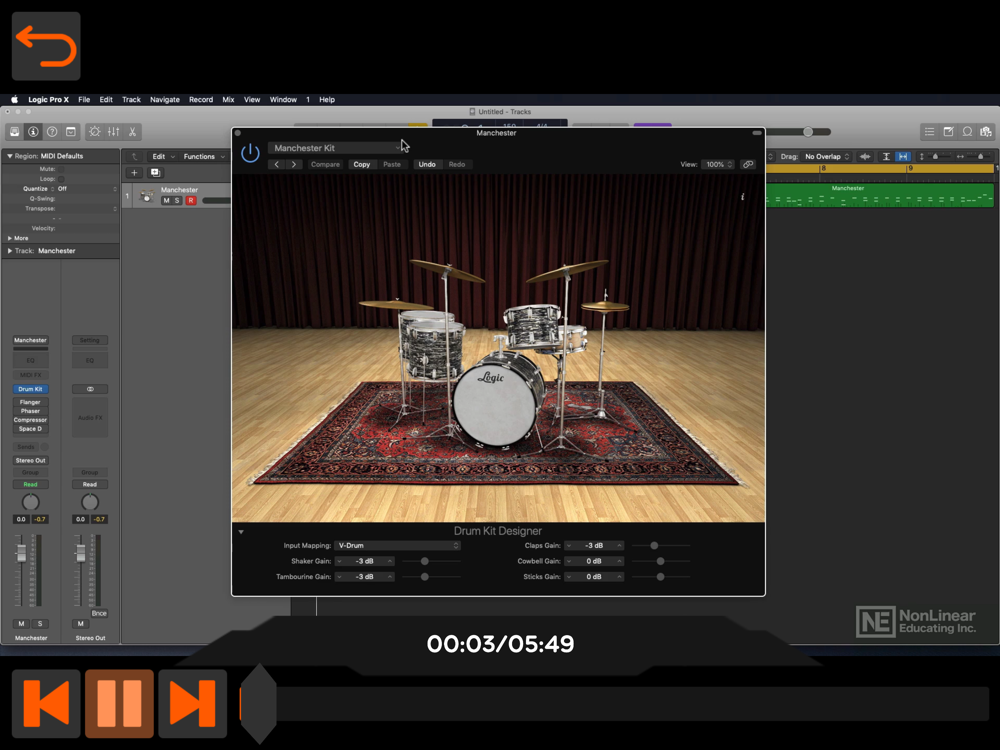Enable the region Loop checkbox
The height and width of the screenshot is (750, 1000).
pos(61,179)
